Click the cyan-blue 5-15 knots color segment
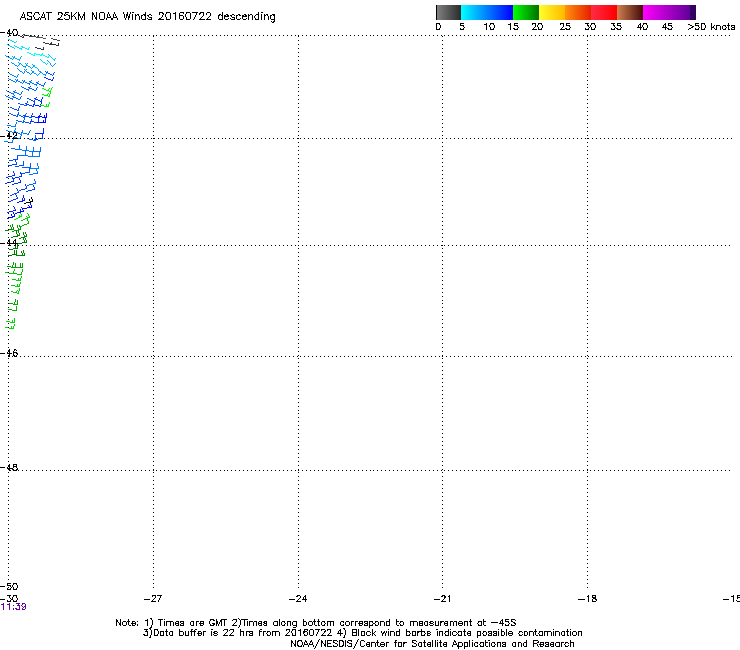Image resolution: width=740 pixels, height=650 pixels. (x=487, y=12)
